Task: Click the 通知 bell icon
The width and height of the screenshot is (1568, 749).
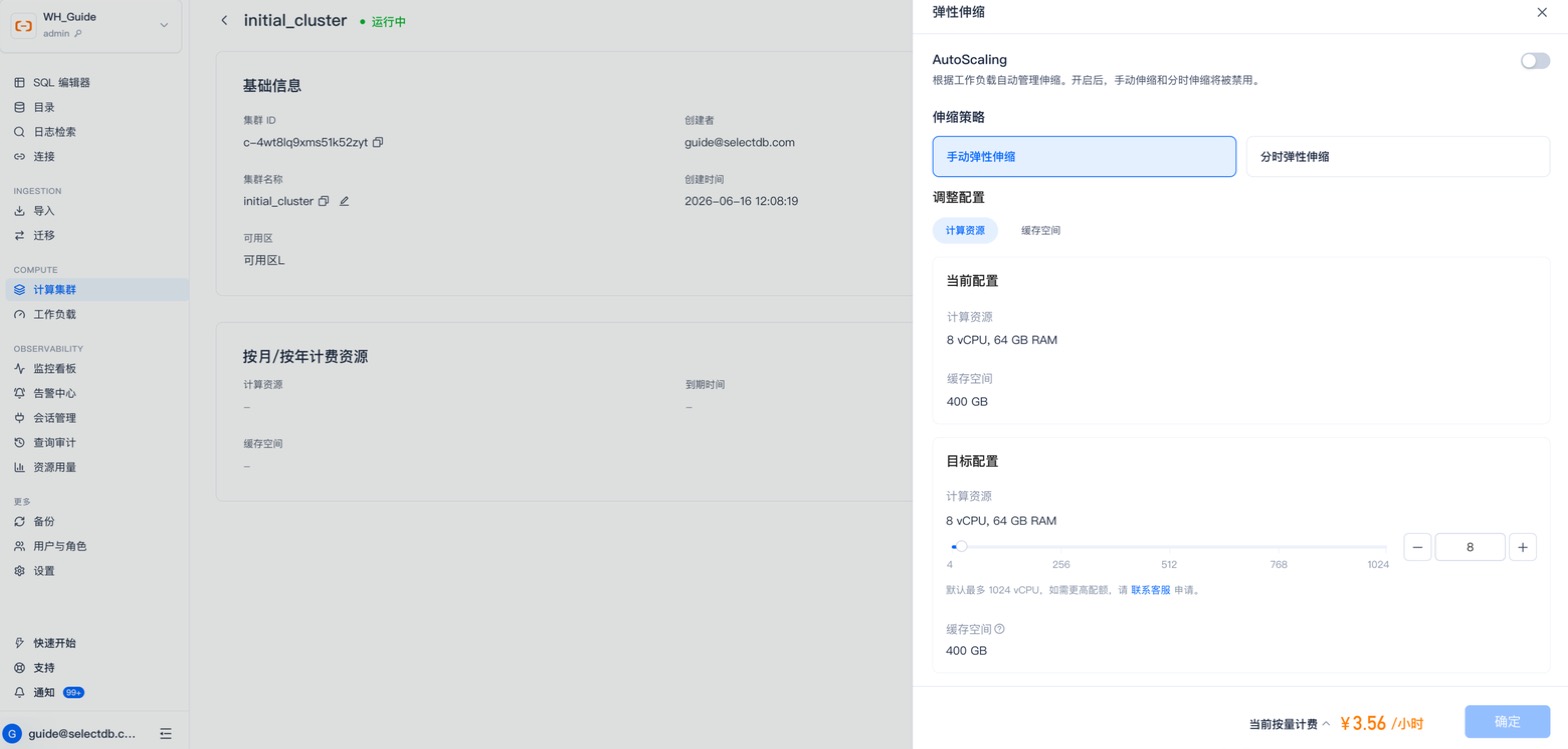Action: [x=19, y=692]
